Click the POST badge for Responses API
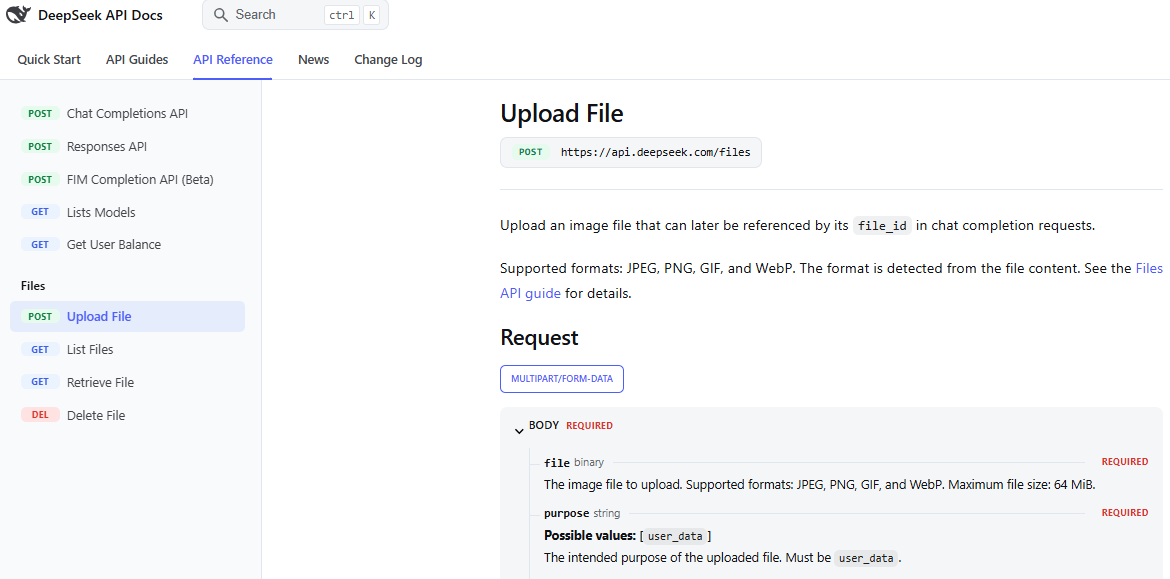Viewport: 1170px width, 579px height. click(40, 146)
